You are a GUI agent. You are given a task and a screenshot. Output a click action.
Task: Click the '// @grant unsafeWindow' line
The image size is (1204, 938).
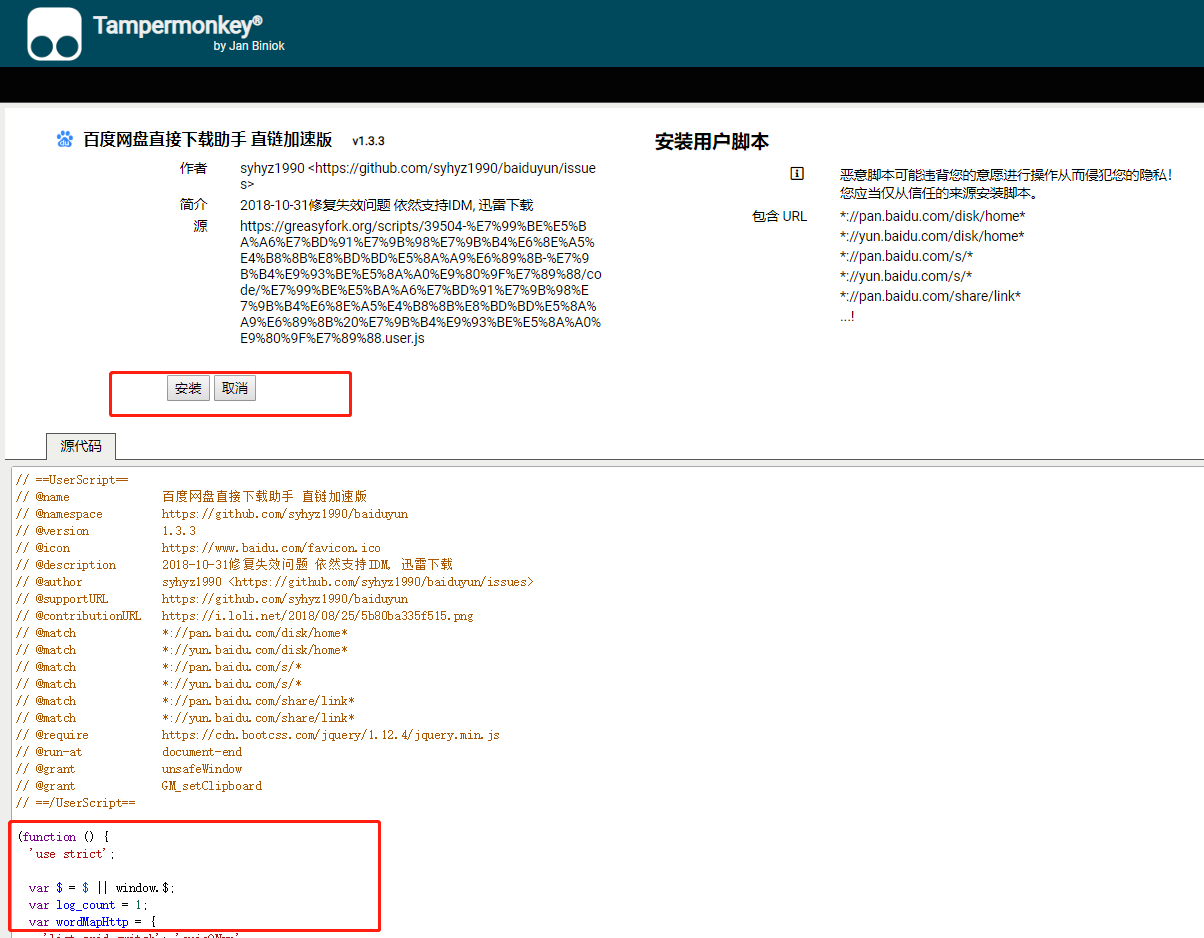pos(129,769)
